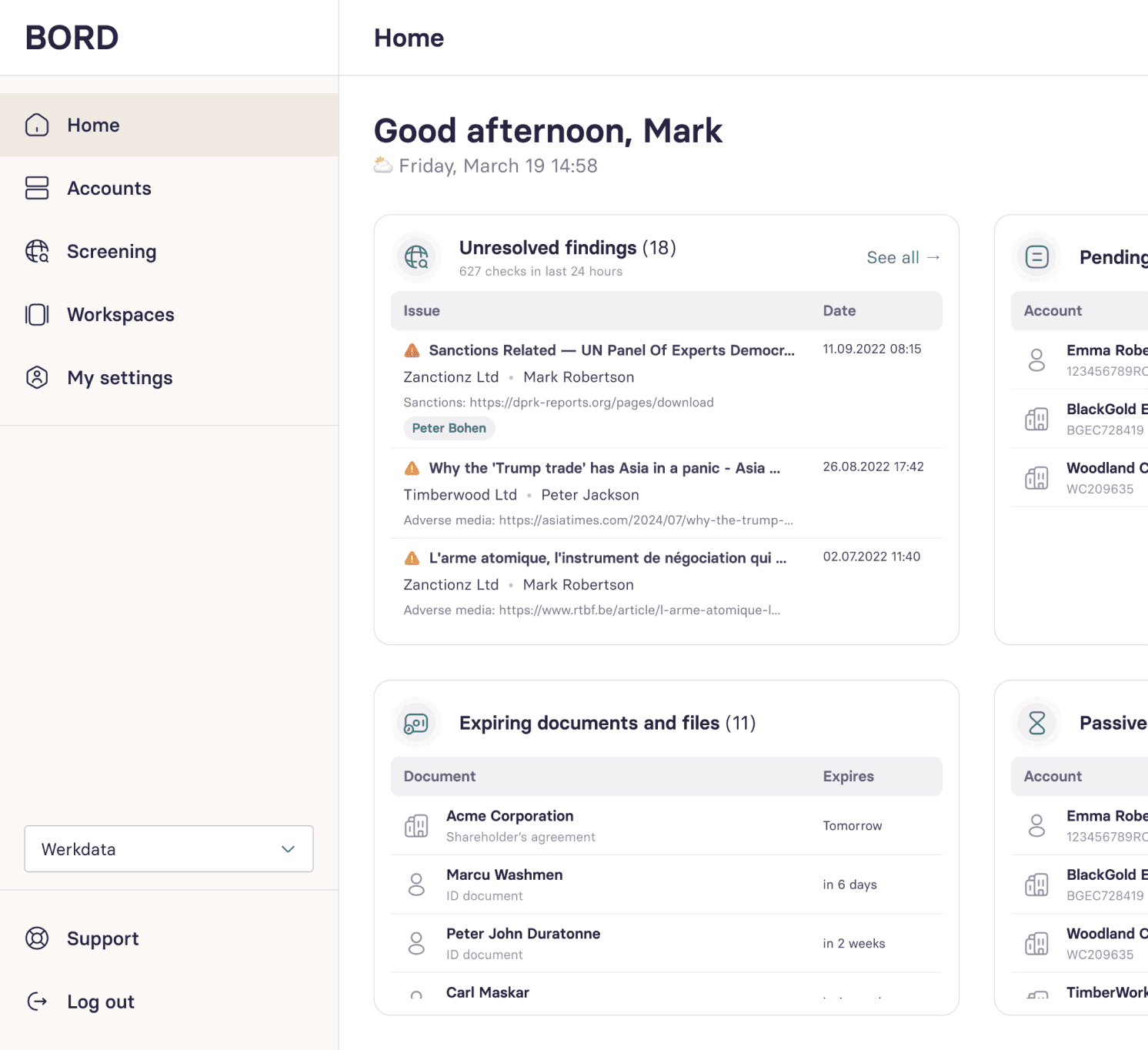Open Screening from the sidebar
This screenshot has width=1148, height=1050.
click(169, 251)
